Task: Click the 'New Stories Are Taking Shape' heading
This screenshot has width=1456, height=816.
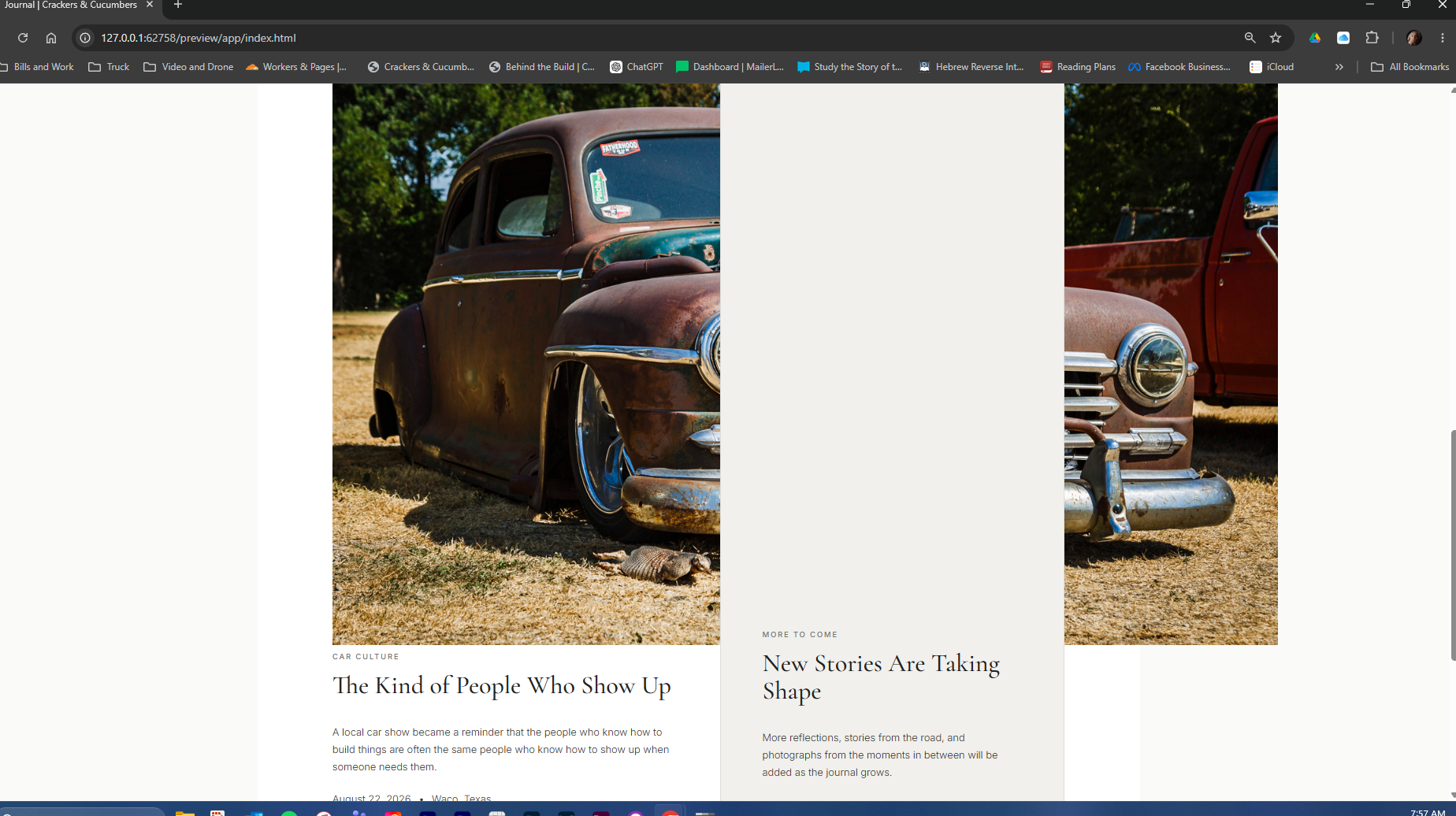Action: 881,677
